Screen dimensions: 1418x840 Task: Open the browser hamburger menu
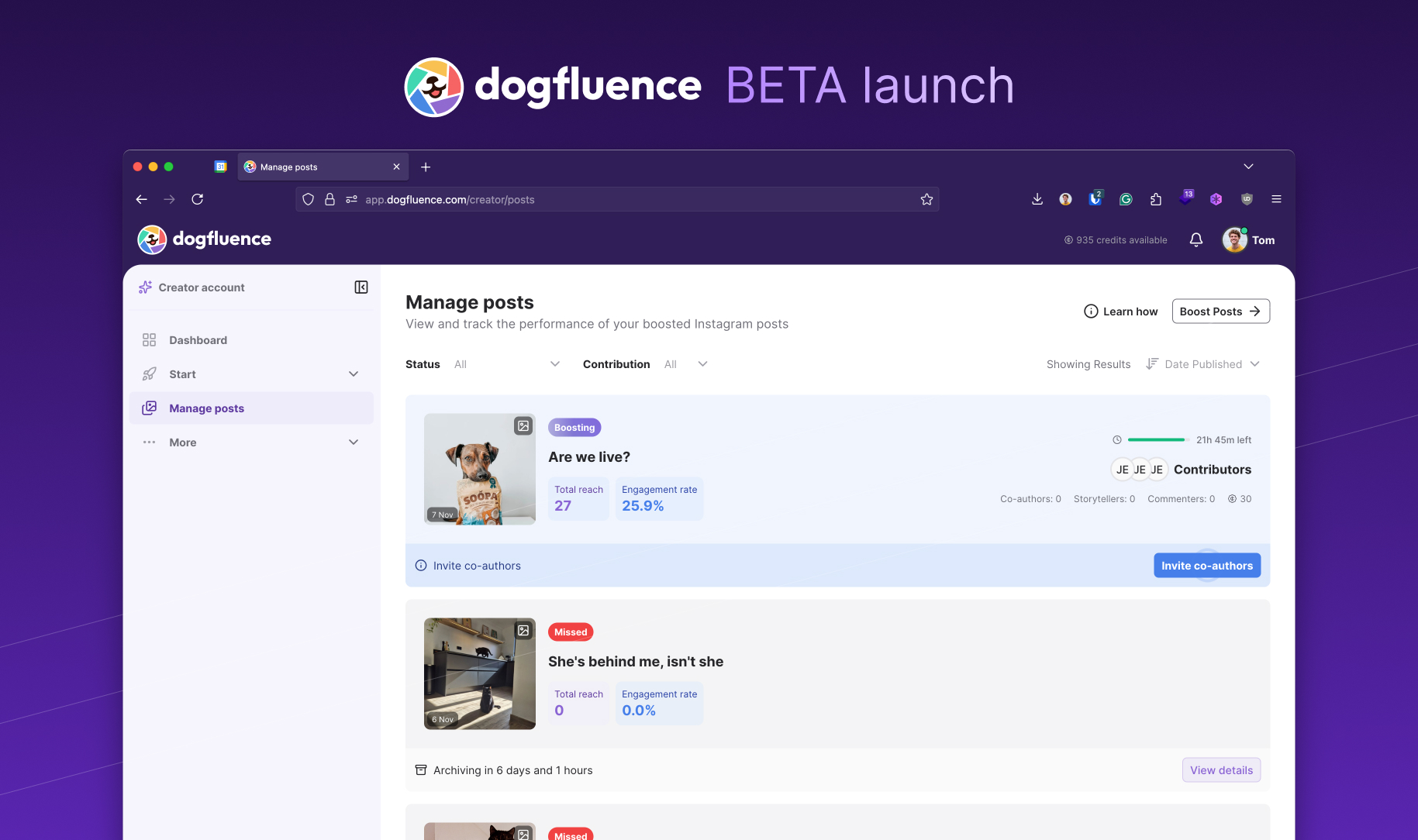(1276, 200)
